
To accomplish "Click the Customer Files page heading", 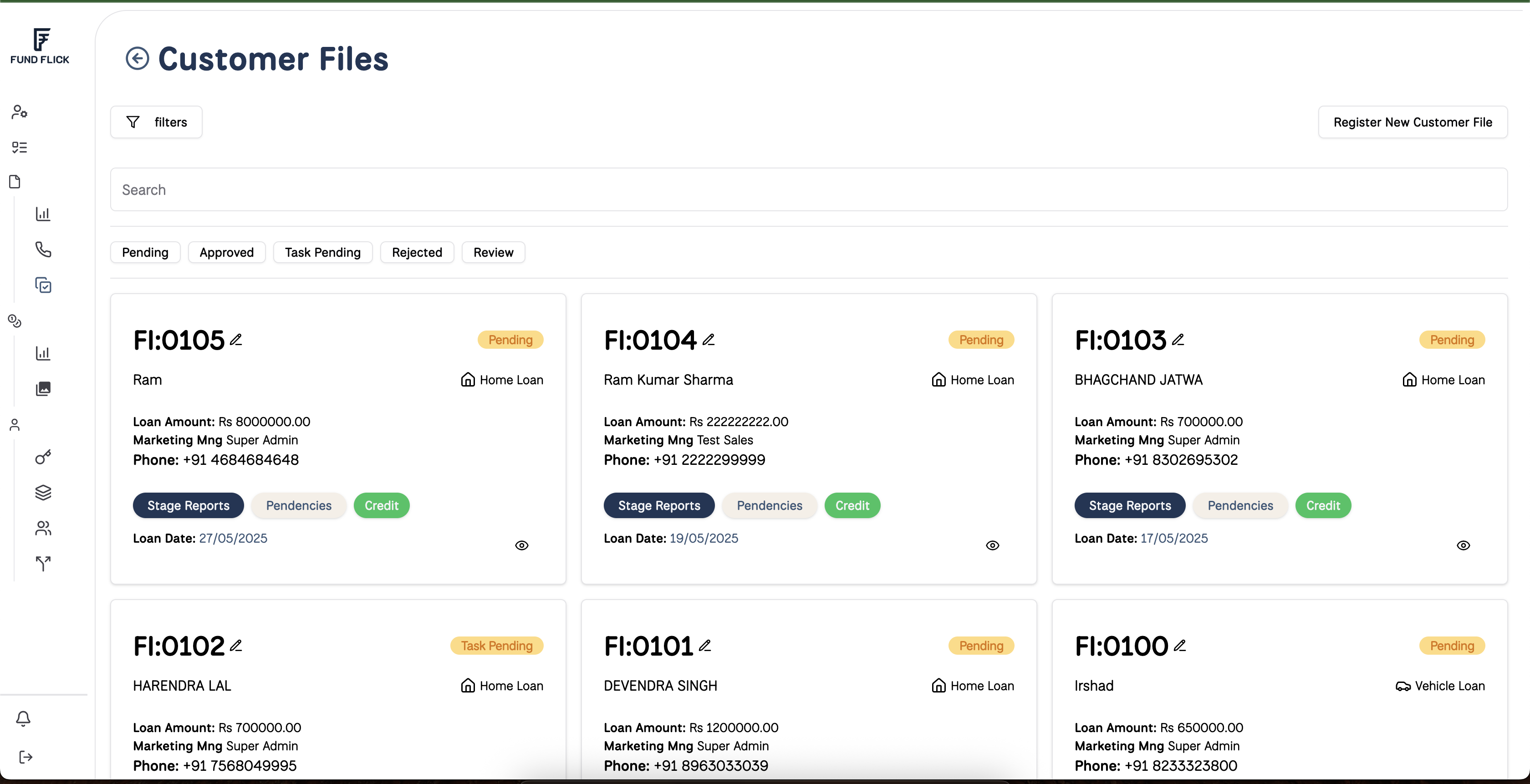I will [273, 59].
